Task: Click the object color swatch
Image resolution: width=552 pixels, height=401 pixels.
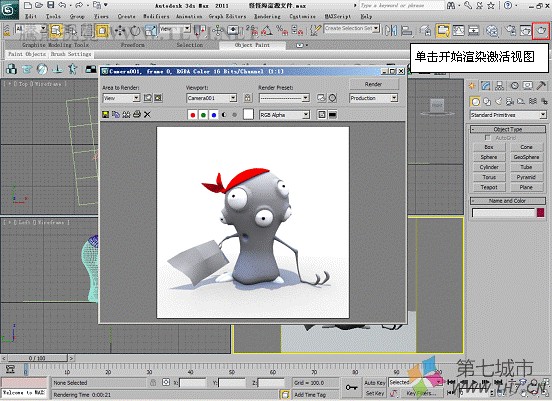Action: coord(541,213)
